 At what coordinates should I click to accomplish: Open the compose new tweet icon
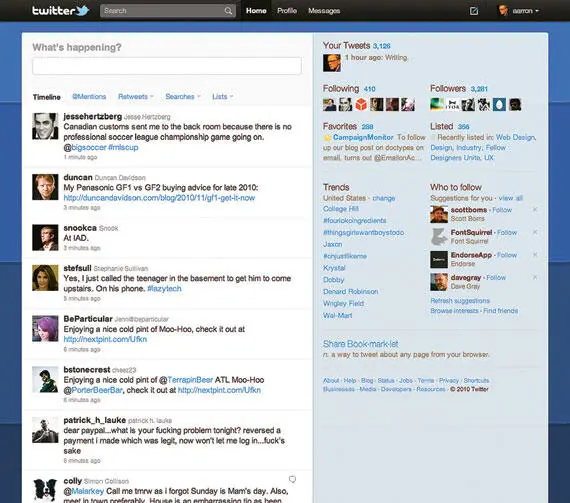click(474, 11)
